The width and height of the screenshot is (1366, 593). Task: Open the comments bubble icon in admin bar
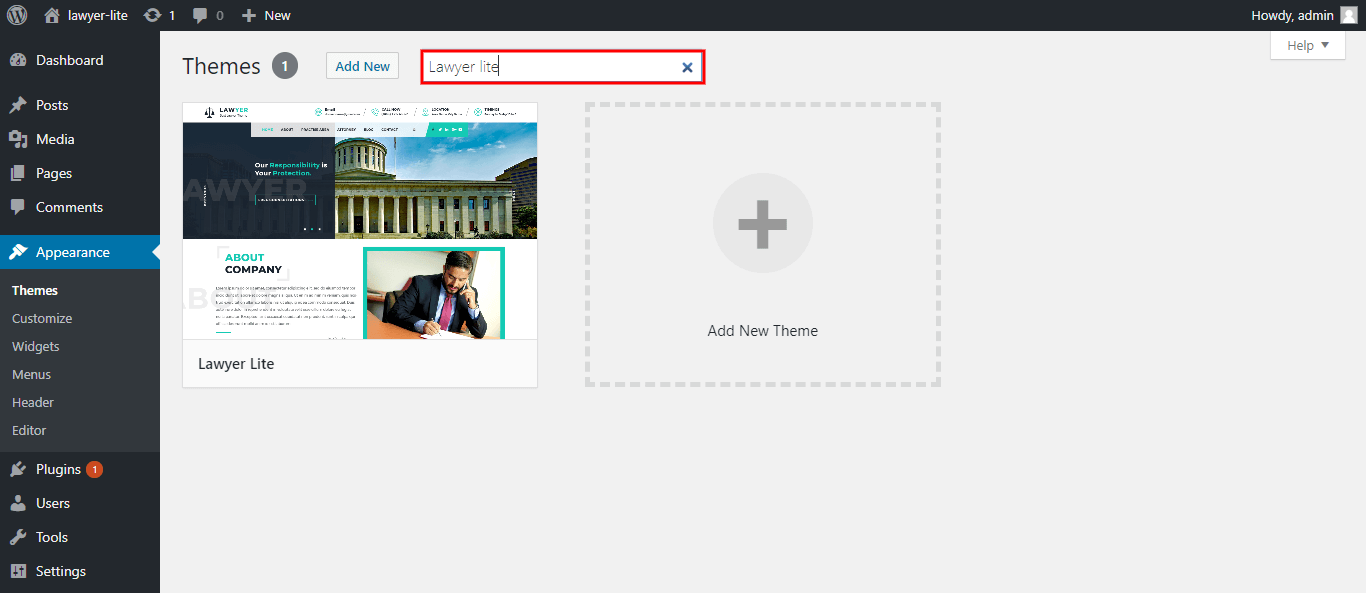click(x=201, y=15)
